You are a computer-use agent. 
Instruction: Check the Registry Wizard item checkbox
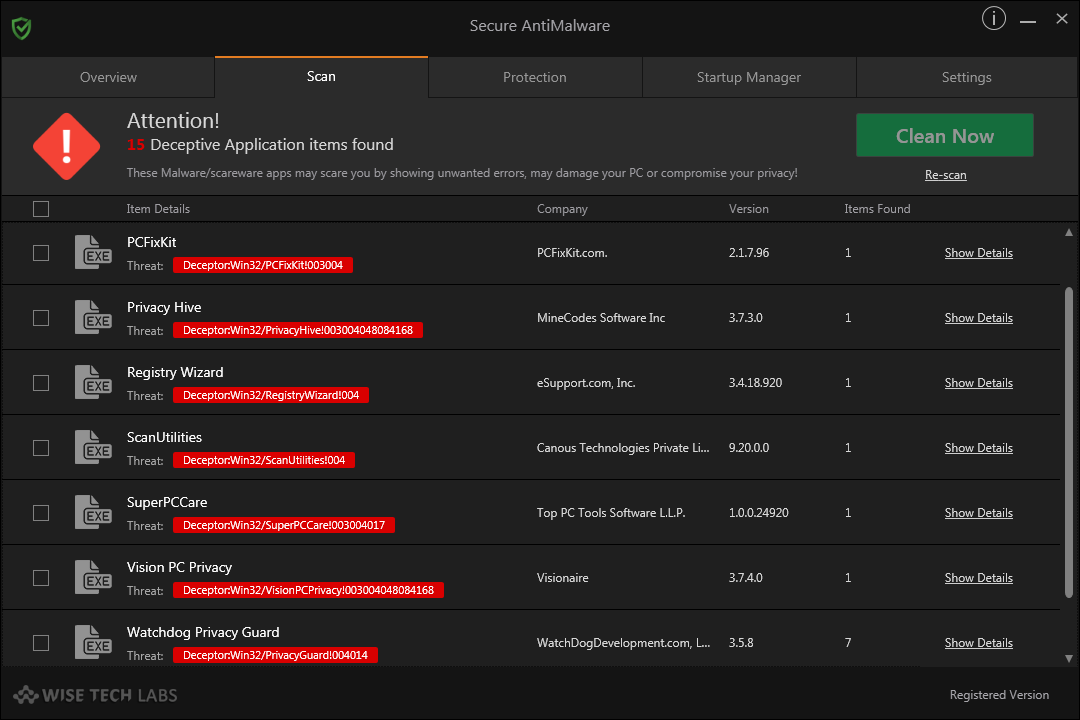pyautogui.click(x=41, y=382)
